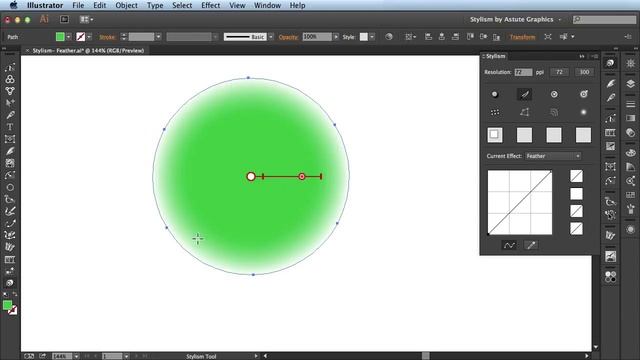Set resolution with the 72 button

pyautogui.click(x=559, y=72)
